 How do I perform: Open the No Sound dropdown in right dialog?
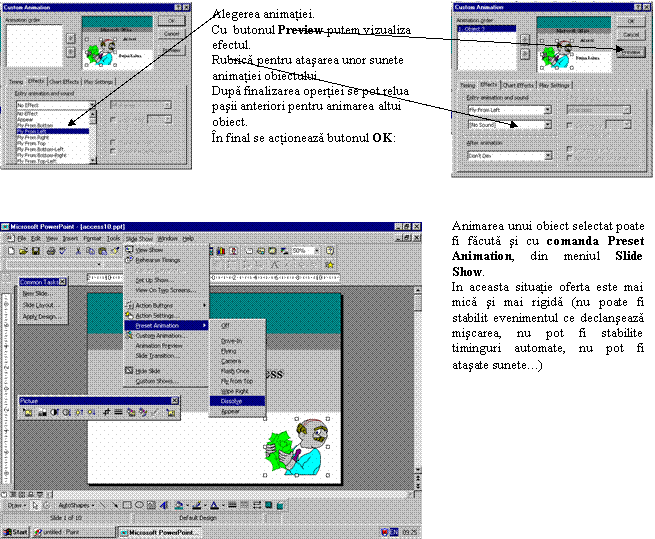546,125
